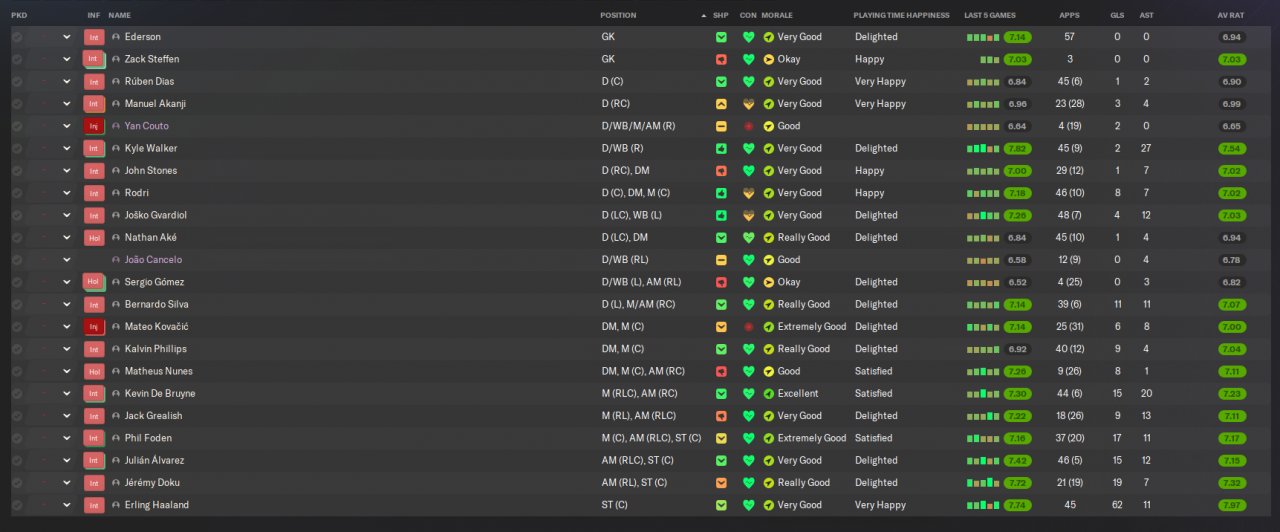
Task: Toggle the picked checkmark for Bernardo Silva
Action: (17, 304)
